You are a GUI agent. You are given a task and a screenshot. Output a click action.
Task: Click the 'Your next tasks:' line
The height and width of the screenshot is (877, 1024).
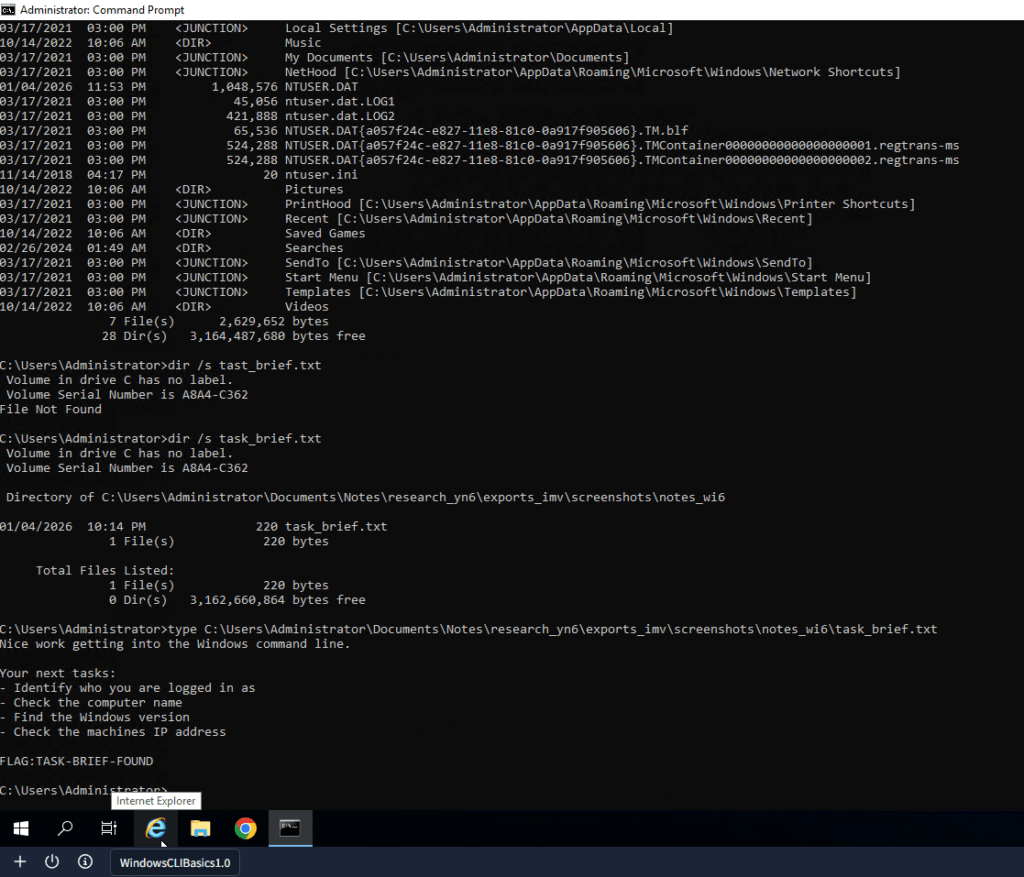58,673
